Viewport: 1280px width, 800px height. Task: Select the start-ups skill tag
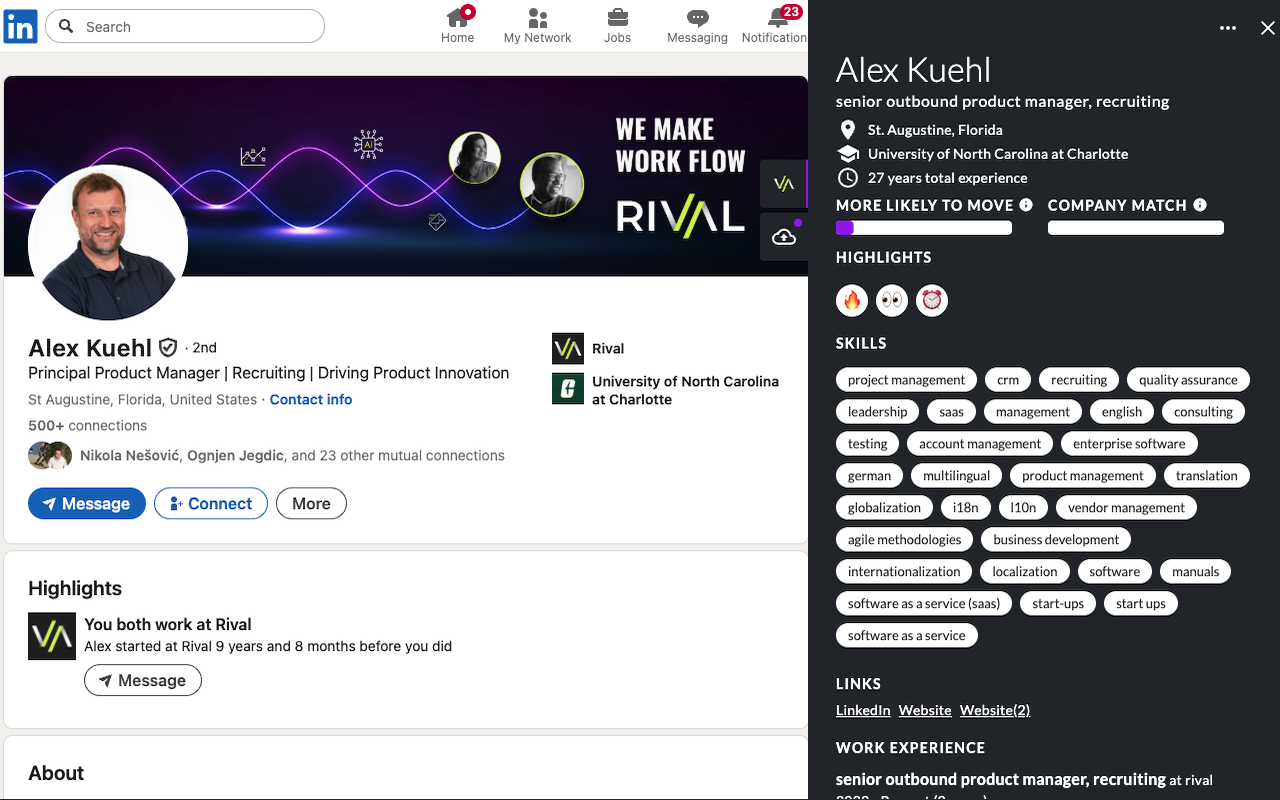coord(1058,603)
